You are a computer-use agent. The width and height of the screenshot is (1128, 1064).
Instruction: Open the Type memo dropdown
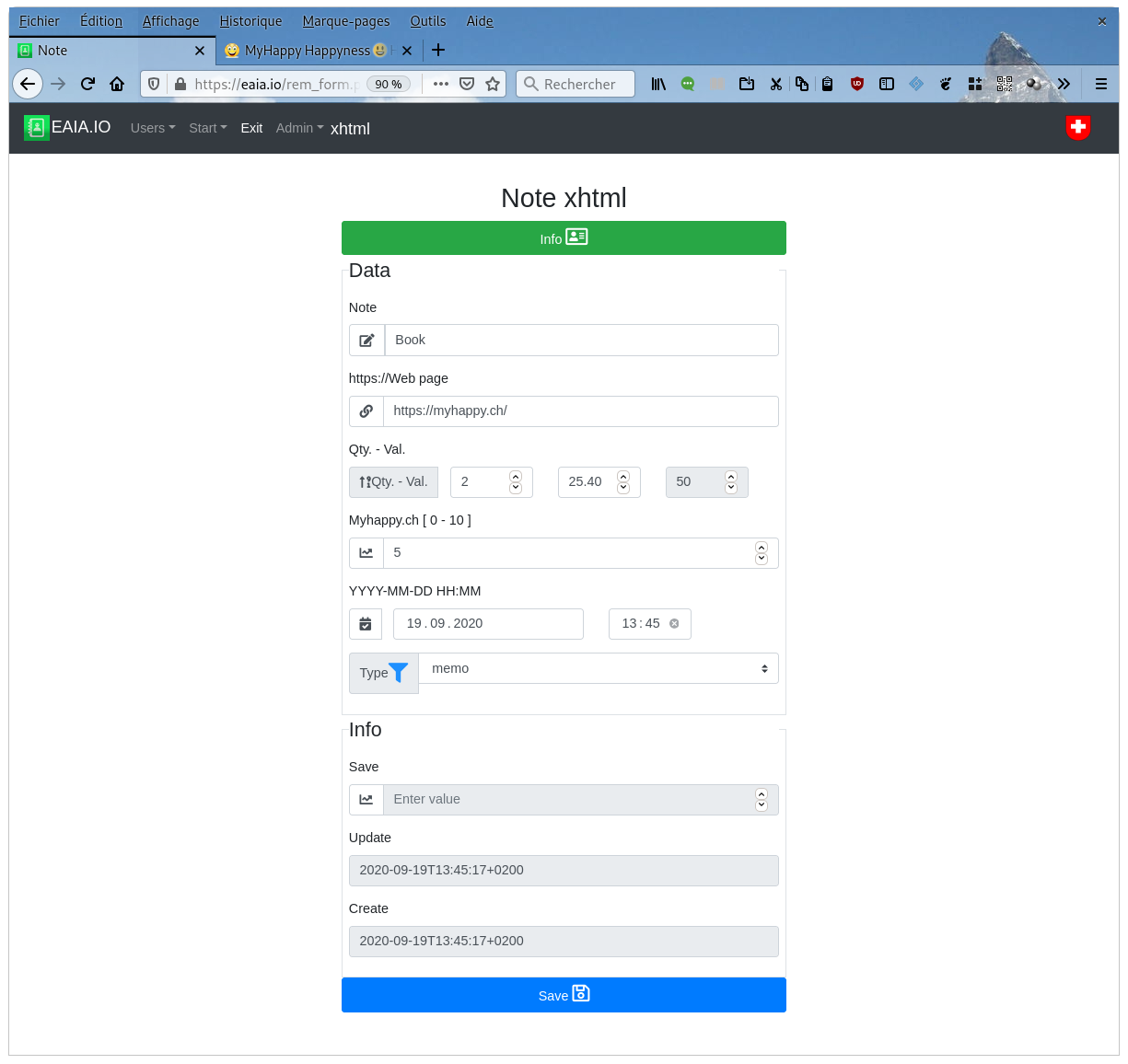tap(599, 669)
